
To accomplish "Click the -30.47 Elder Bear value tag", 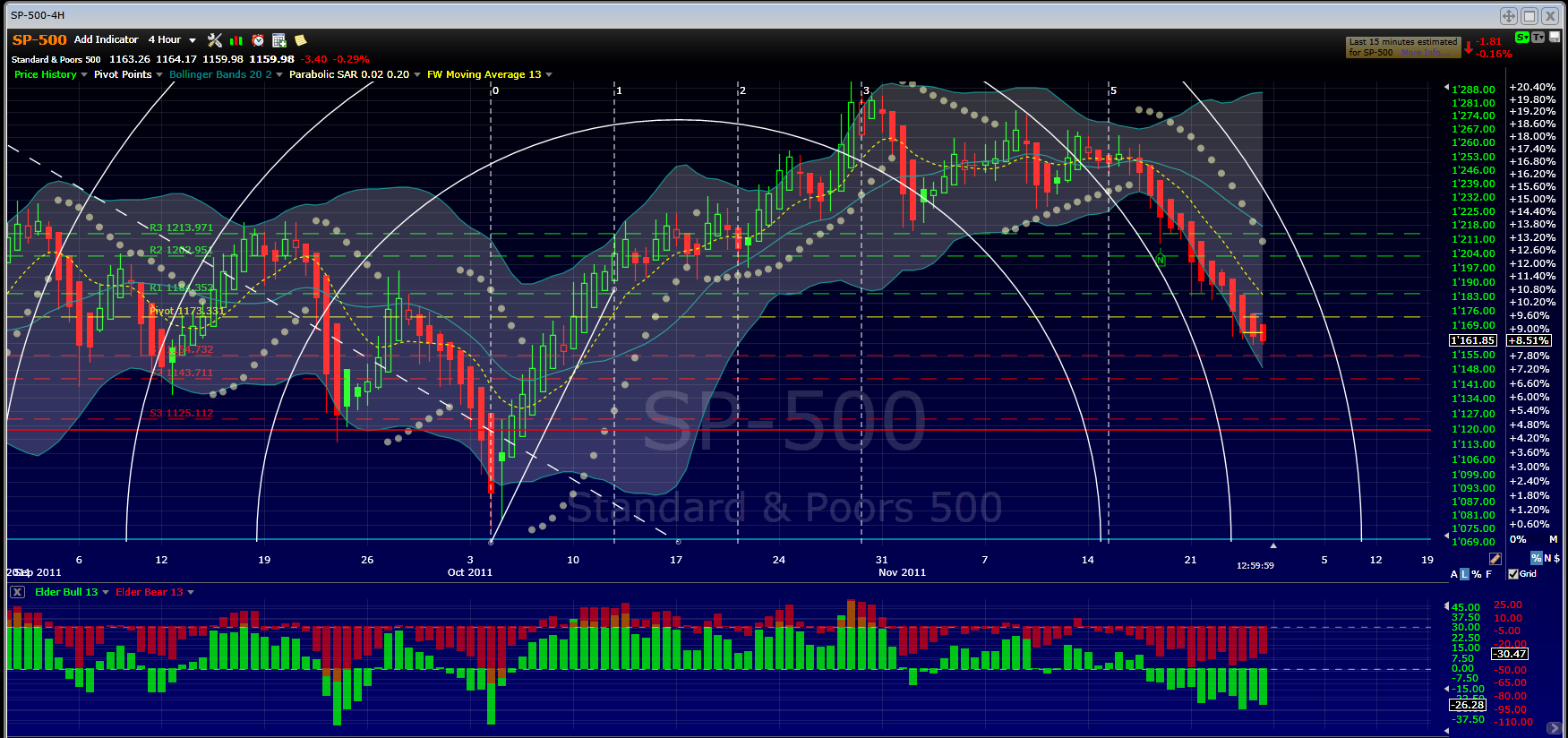I will [x=1510, y=654].
